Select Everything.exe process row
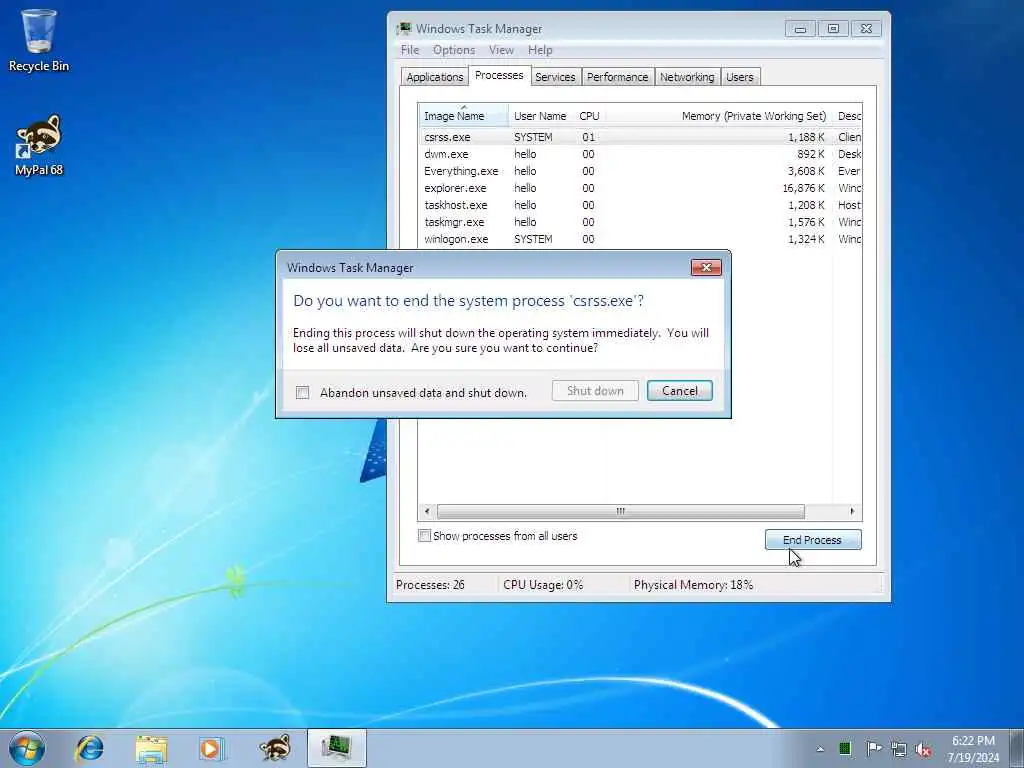This screenshot has width=1024, height=768. [640, 171]
